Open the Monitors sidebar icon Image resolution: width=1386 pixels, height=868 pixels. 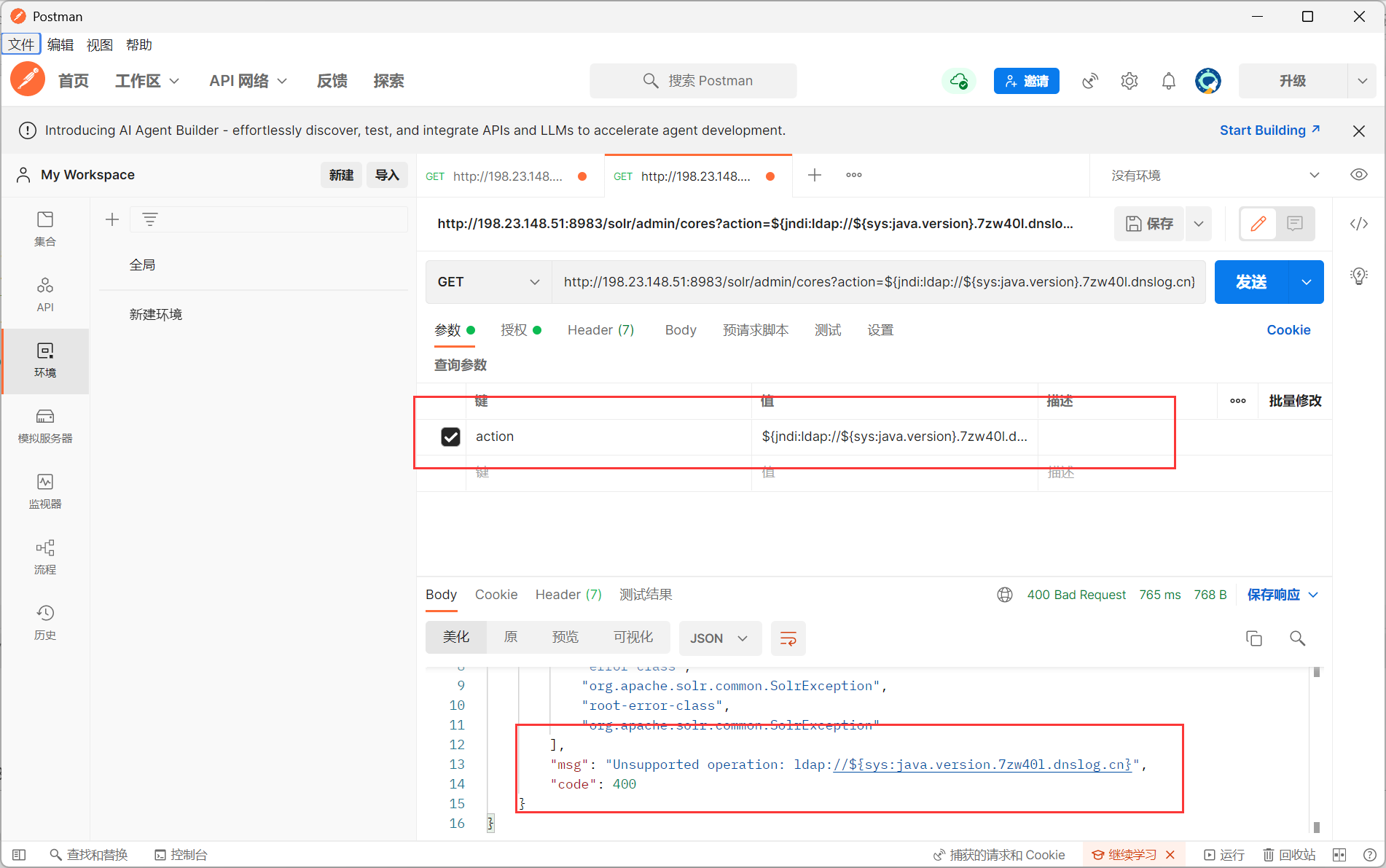pyautogui.click(x=45, y=491)
